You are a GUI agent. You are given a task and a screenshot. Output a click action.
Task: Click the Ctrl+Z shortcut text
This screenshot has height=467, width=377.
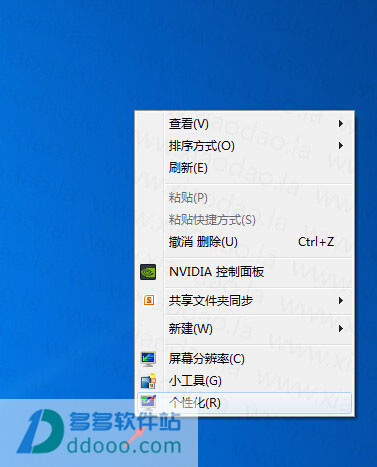pyautogui.click(x=316, y=242)
